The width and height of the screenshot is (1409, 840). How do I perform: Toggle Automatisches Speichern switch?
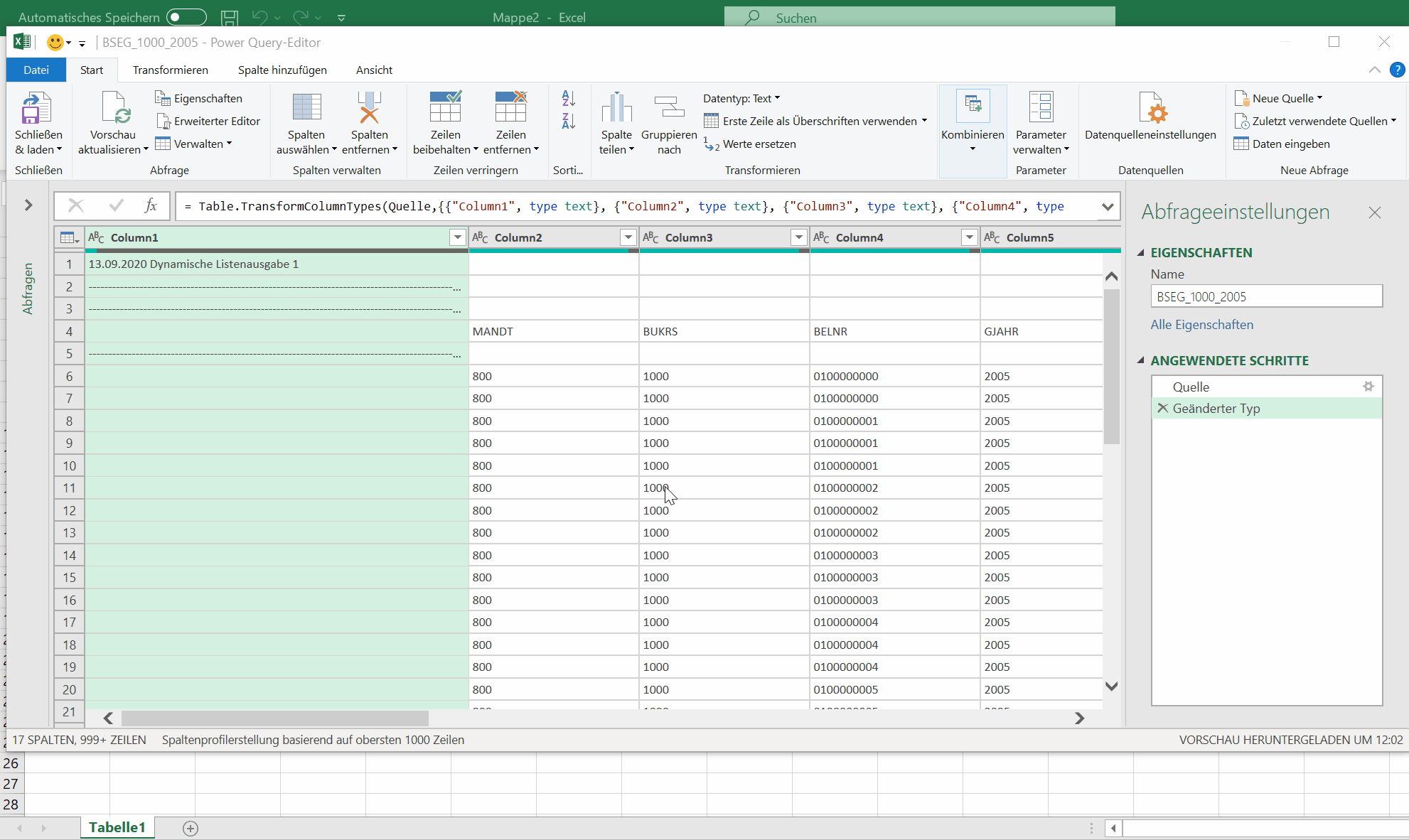tap(186, 17)
